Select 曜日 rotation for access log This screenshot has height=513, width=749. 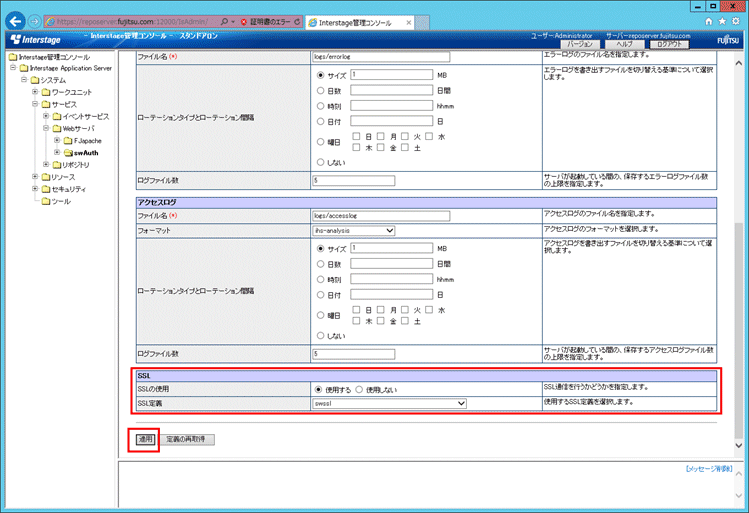pyautogui.click(x=321, y=315)
